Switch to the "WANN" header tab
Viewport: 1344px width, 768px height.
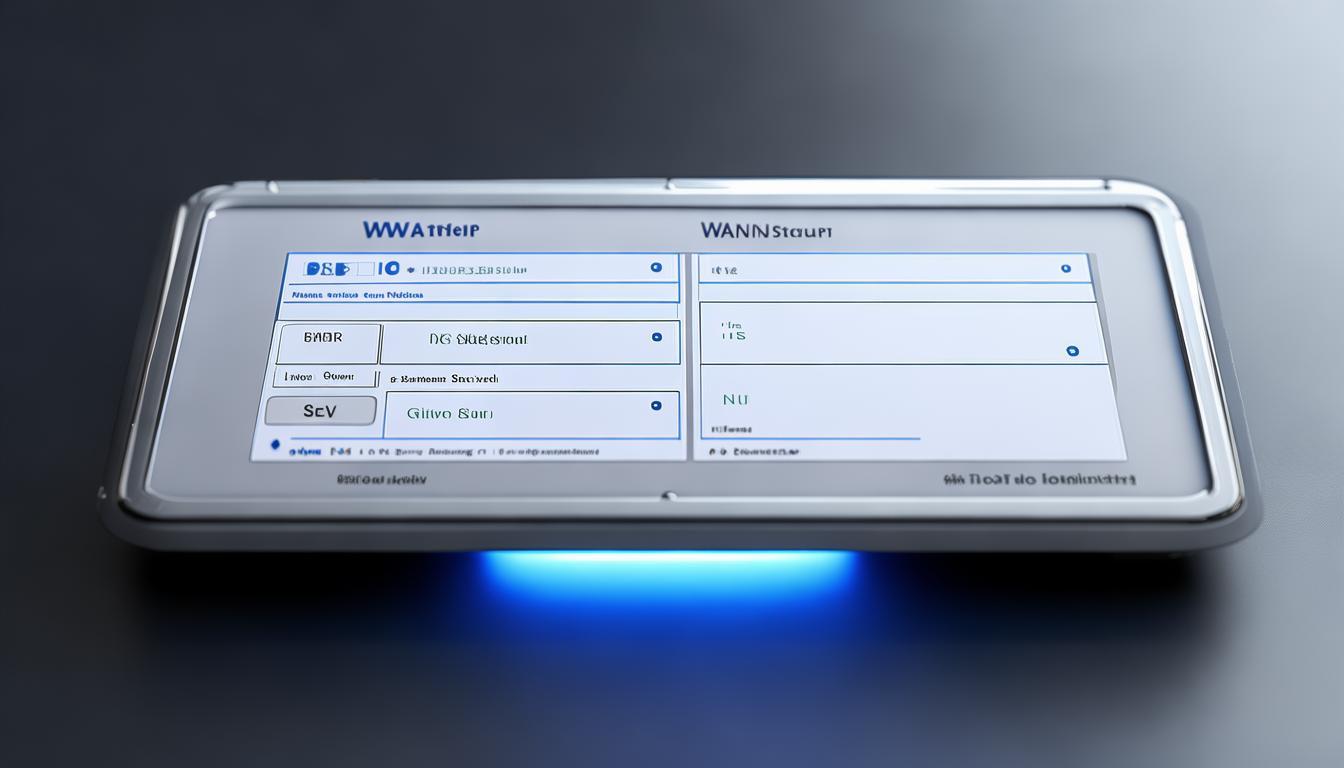766,231
